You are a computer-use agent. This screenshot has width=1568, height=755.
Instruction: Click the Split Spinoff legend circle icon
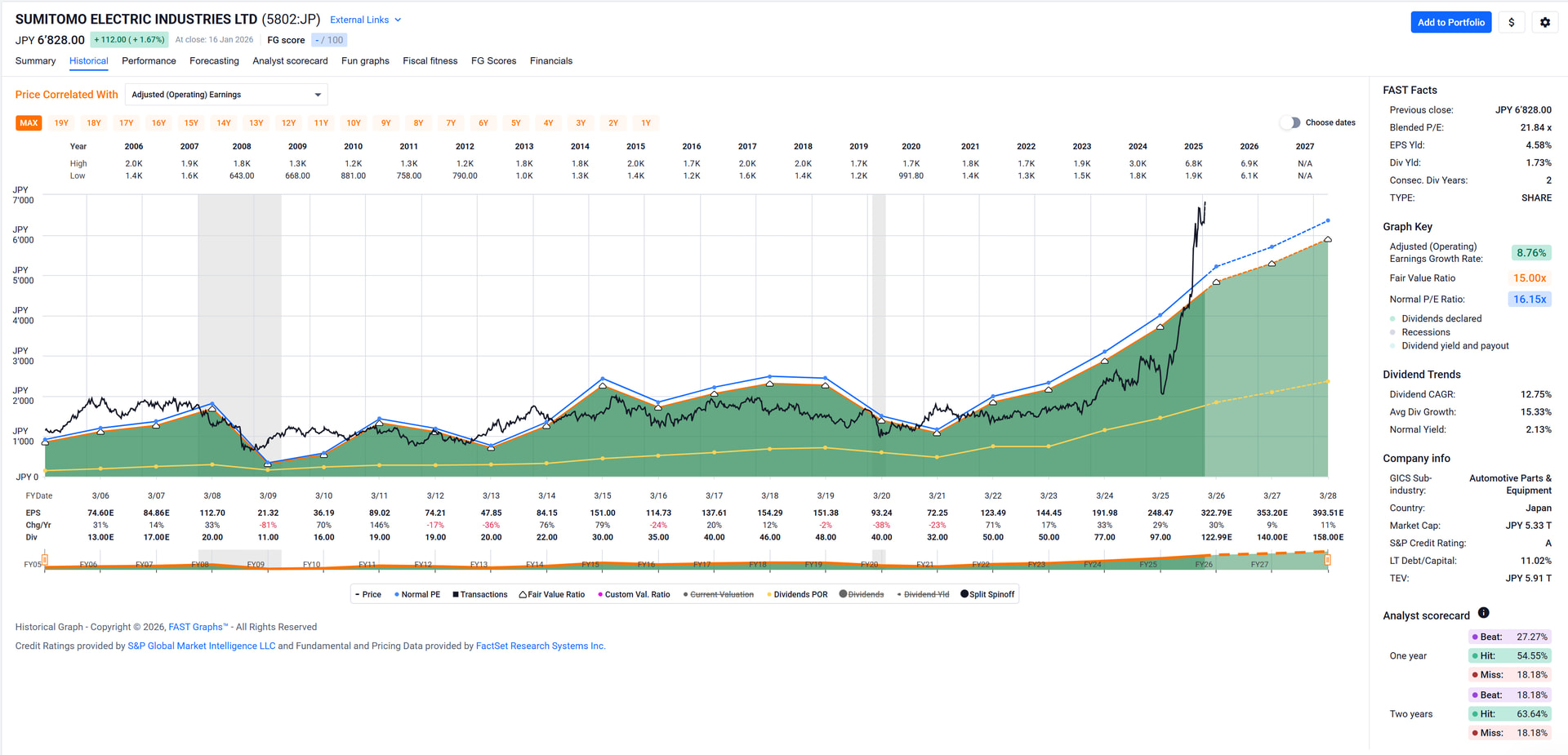click(964, 595)
